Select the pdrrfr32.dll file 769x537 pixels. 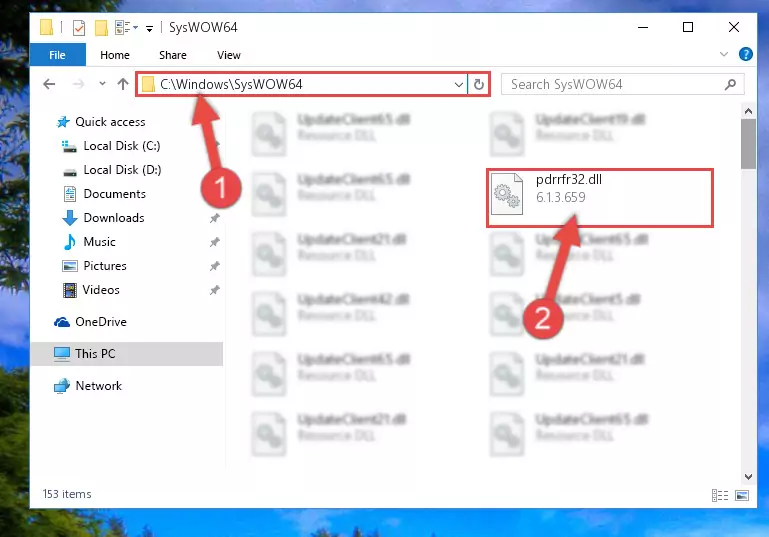[599, 198]
